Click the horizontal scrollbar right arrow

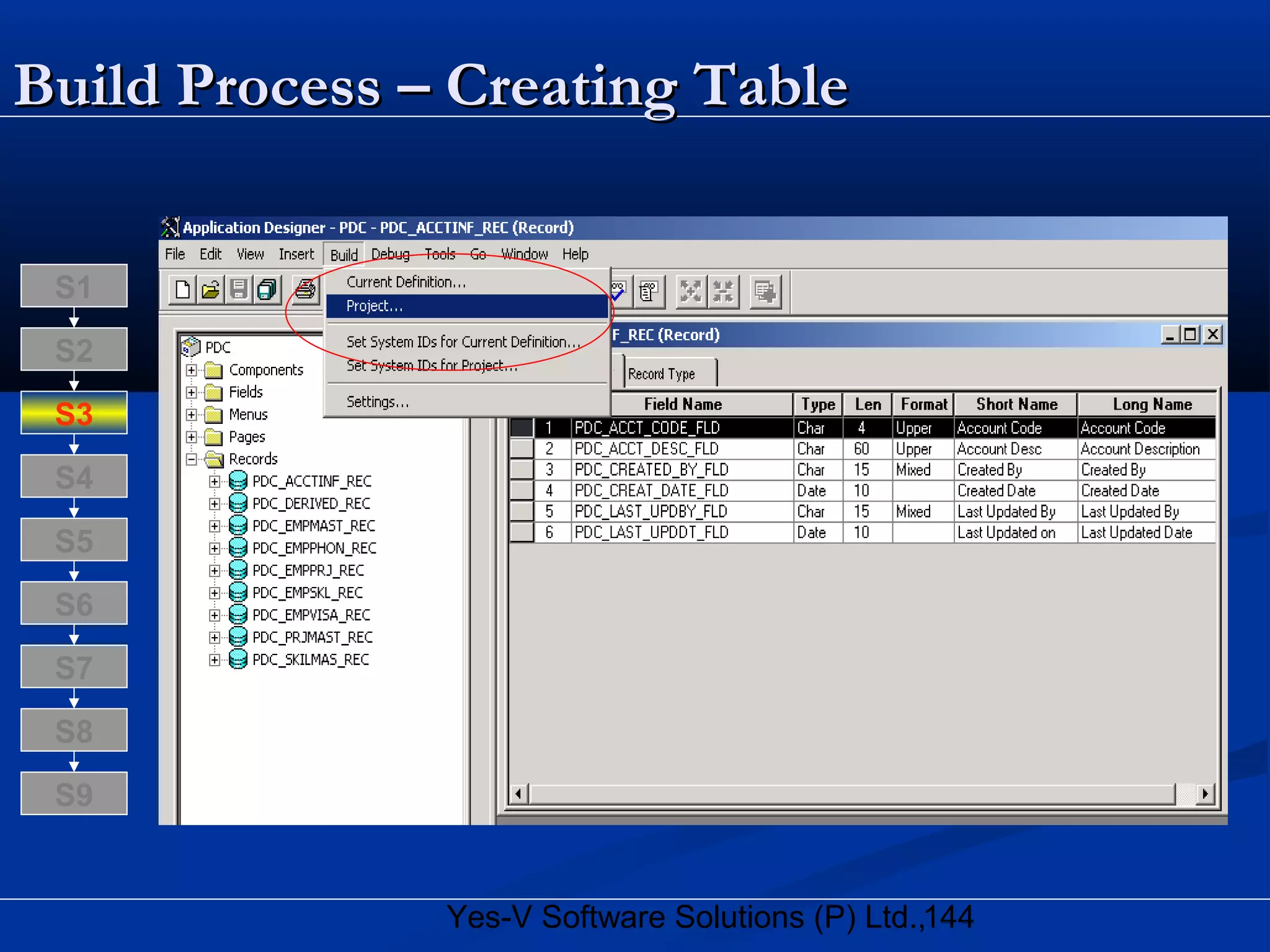[x=1204, y=793]
